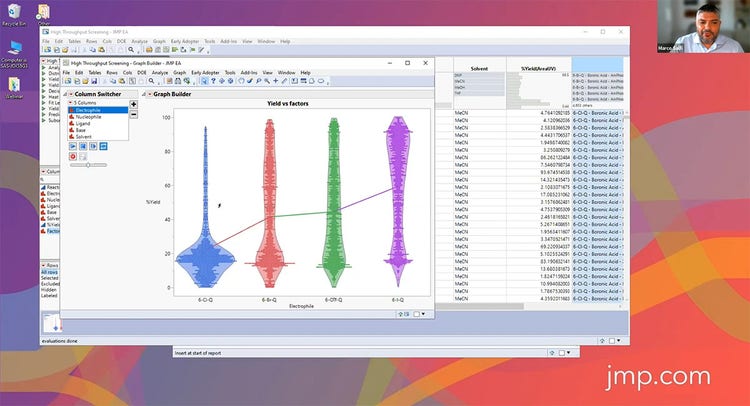Viewport: 750px width, 406px height.
Task: Toggle the loop button in Column Switcher
Action: (103, 146)
